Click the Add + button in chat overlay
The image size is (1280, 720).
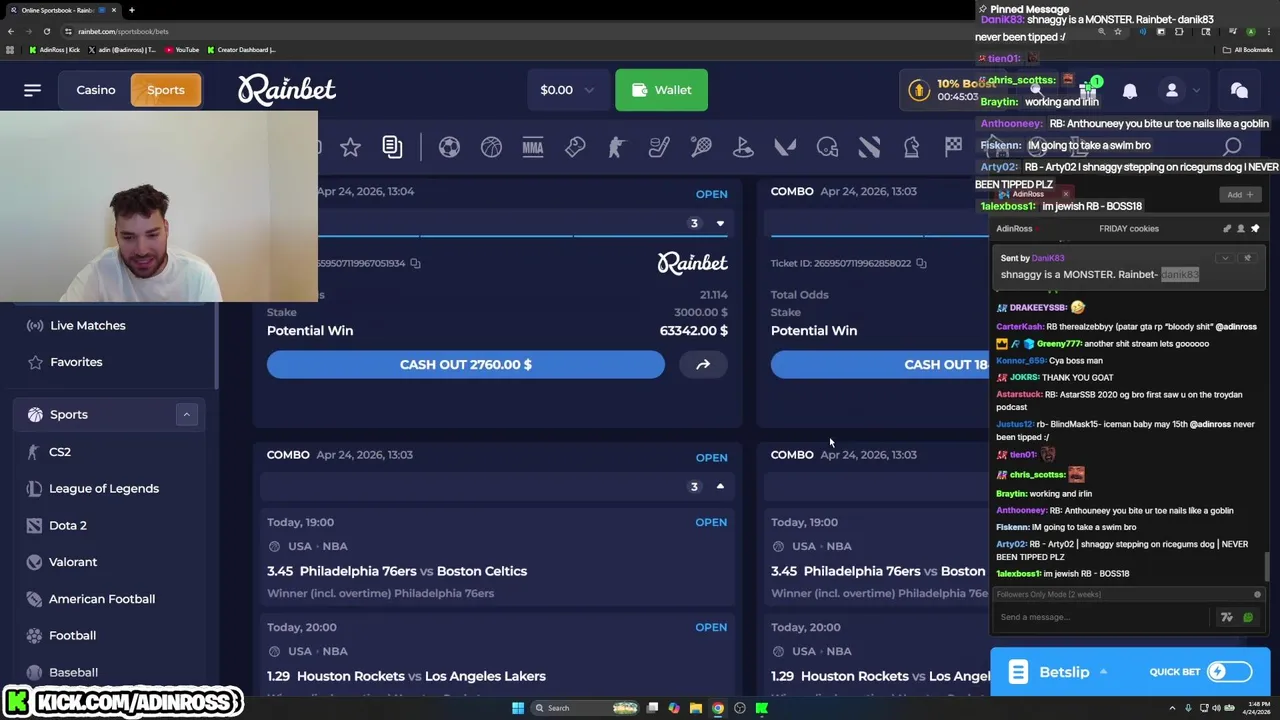pyautogui.click(x=1239, y=195)
